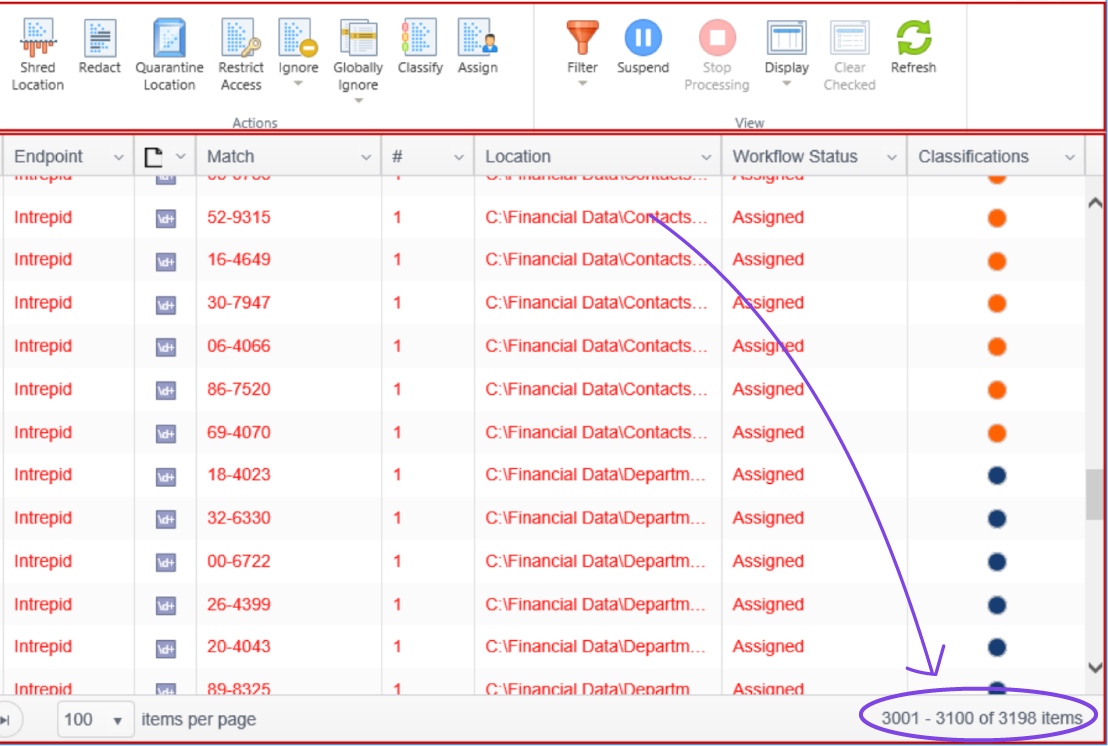The image size is (1108, 746).
Task: Click Intrepid endpoint in row 69-4070
Action: pyautogui.click(x=43, y=432)
